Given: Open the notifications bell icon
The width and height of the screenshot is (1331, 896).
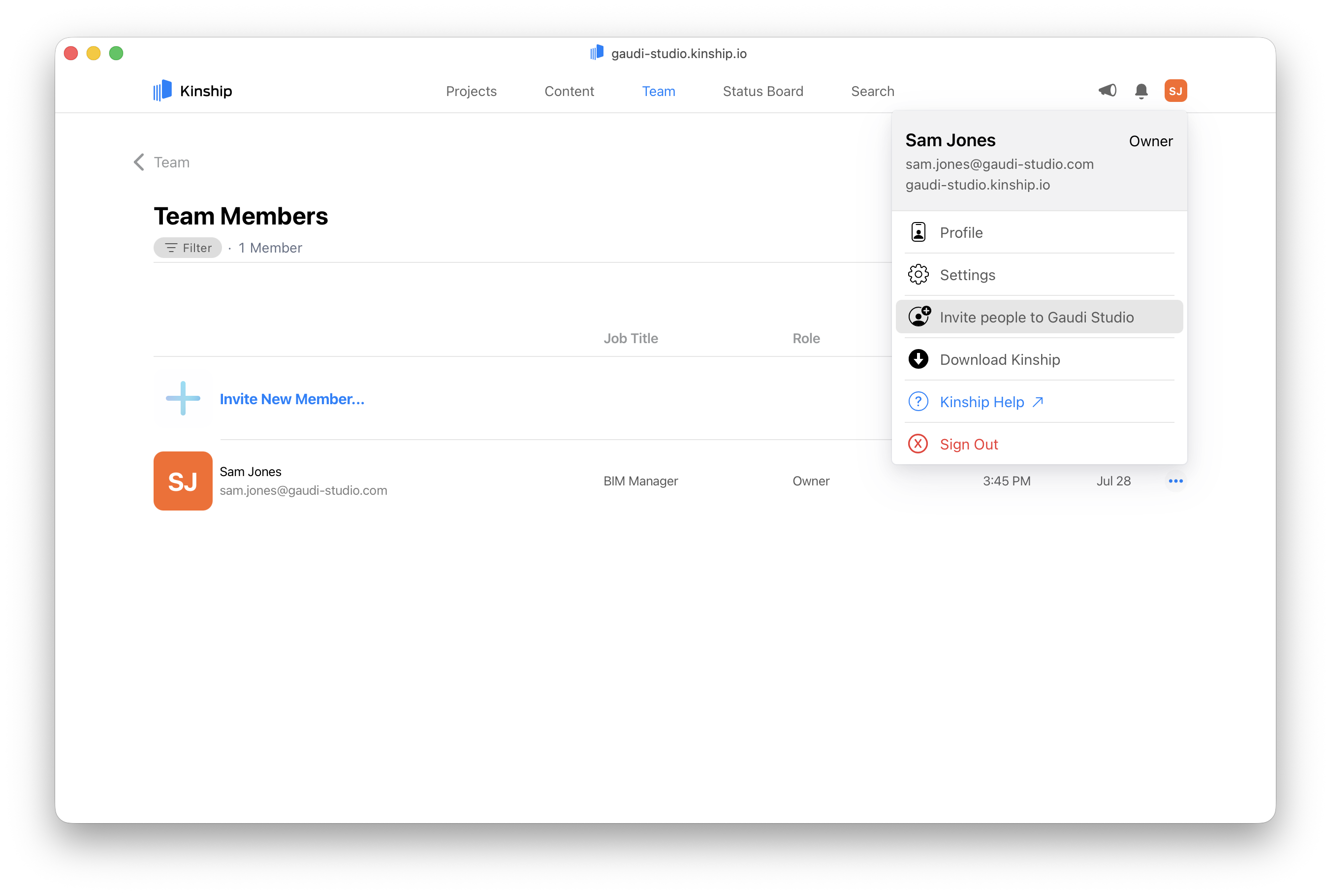Looking at the screenshot, I should click(x=1141, y=91).
